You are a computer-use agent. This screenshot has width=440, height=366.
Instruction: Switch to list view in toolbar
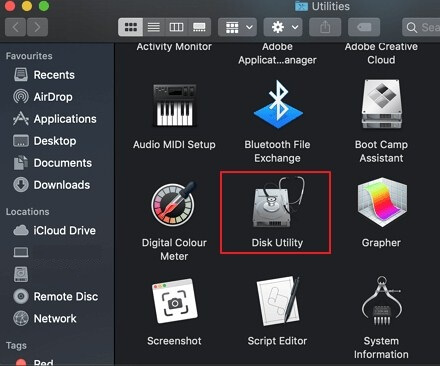point(154,27)
